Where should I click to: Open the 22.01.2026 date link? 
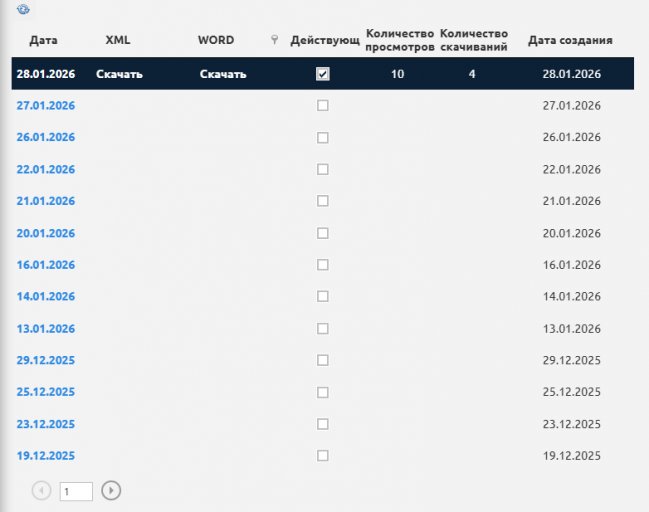click(x=46, y=169)
